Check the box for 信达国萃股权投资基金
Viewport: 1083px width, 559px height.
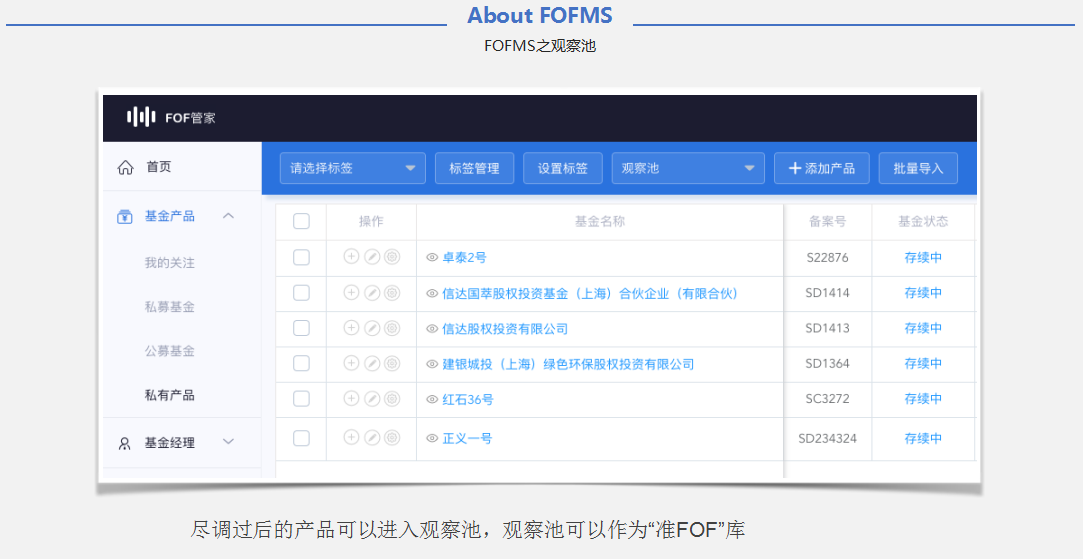(x=301, y=293)
